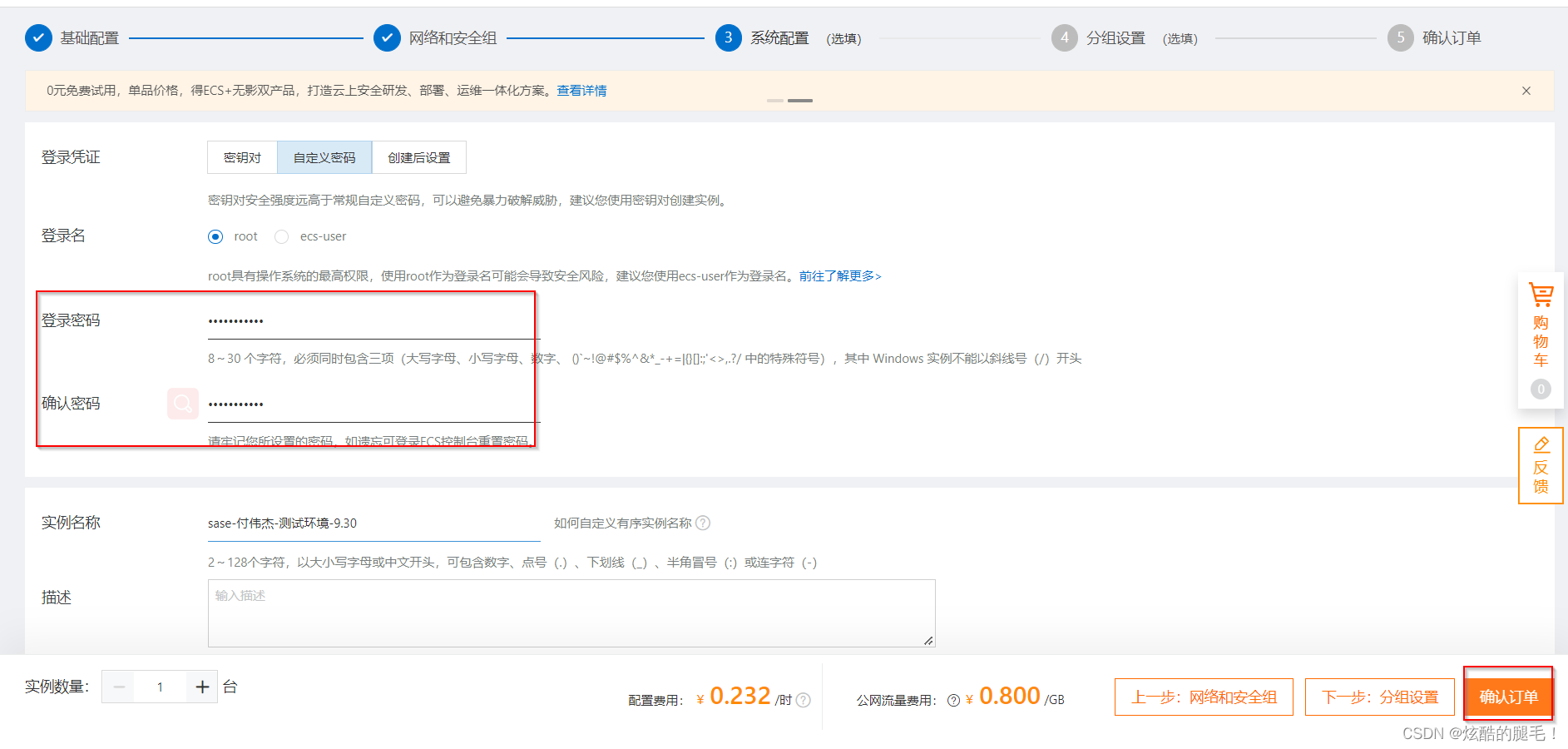Click 上一步：网络和安全组 button
This screenshot has width=1568, height=749.
[x=1204, y=697]
